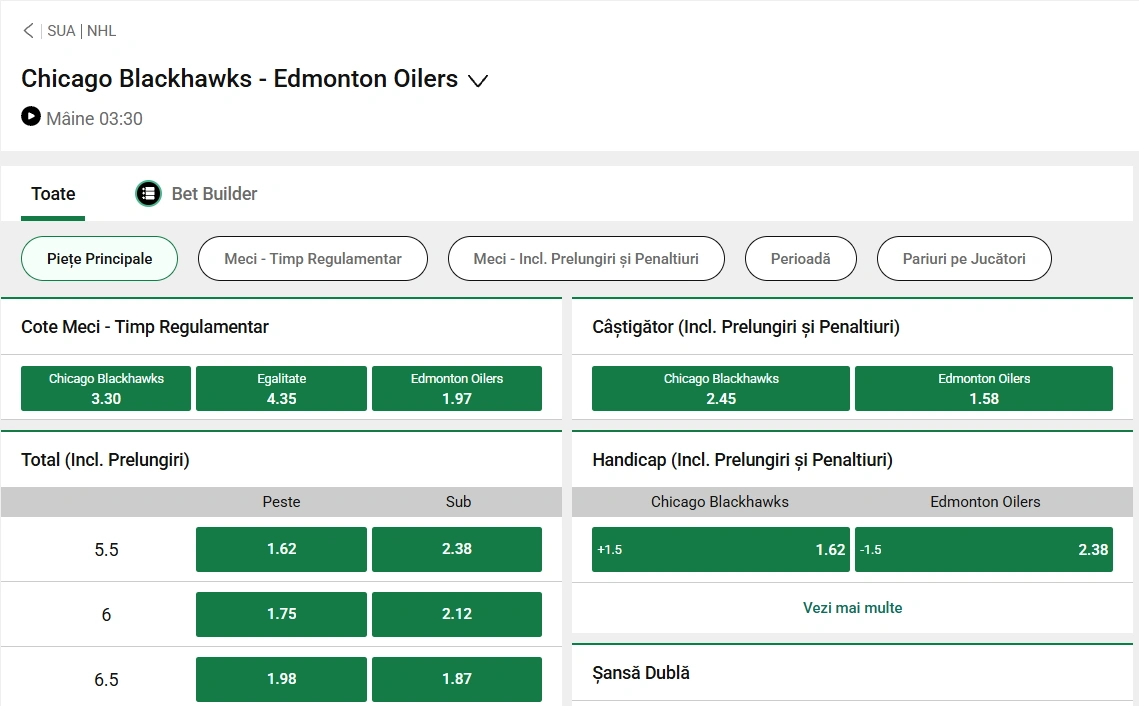Screen dimensions: 1139x706
Task: Open the Bet Builder tab
Action: point(214,194)
